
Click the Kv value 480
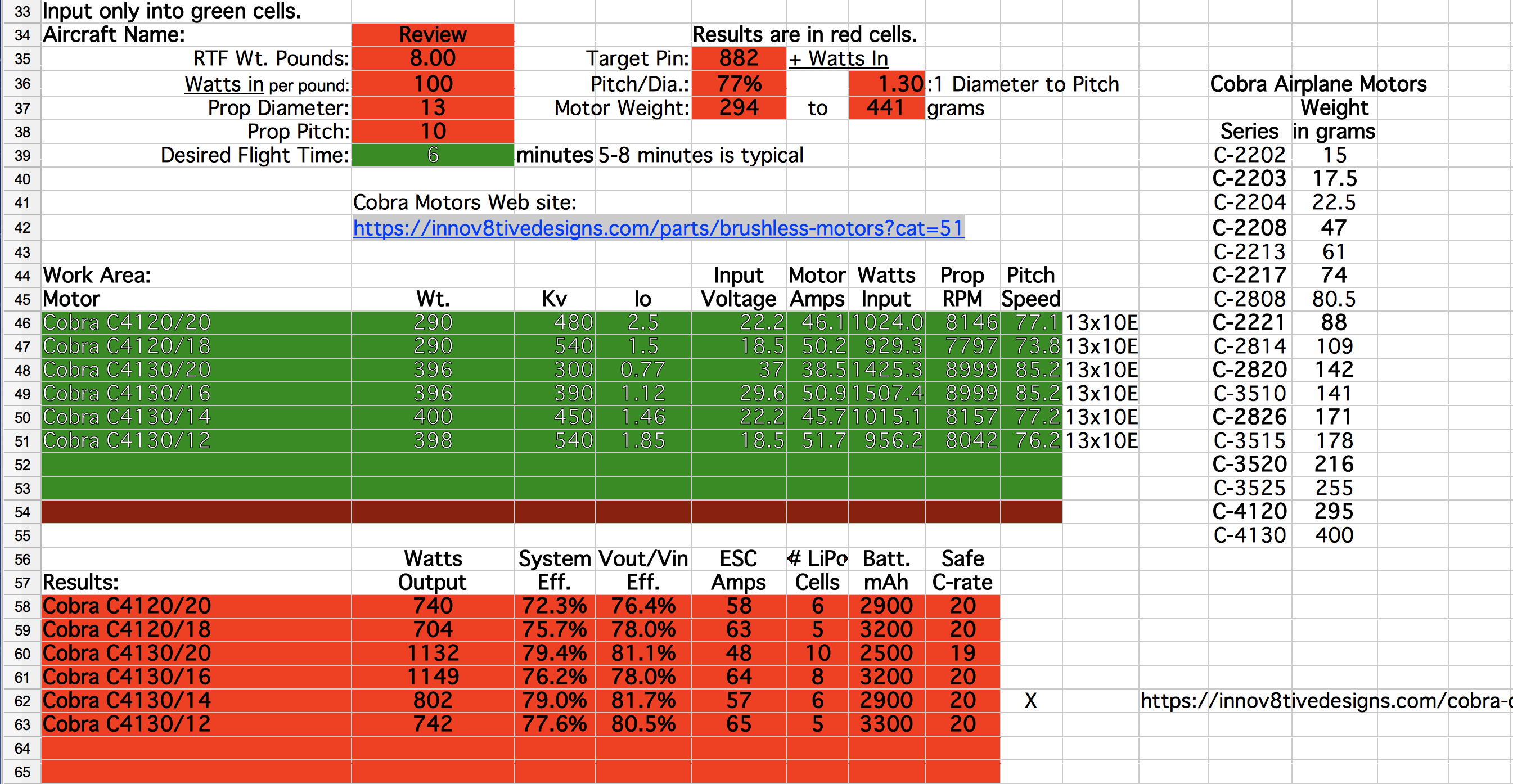coord(555,322)
